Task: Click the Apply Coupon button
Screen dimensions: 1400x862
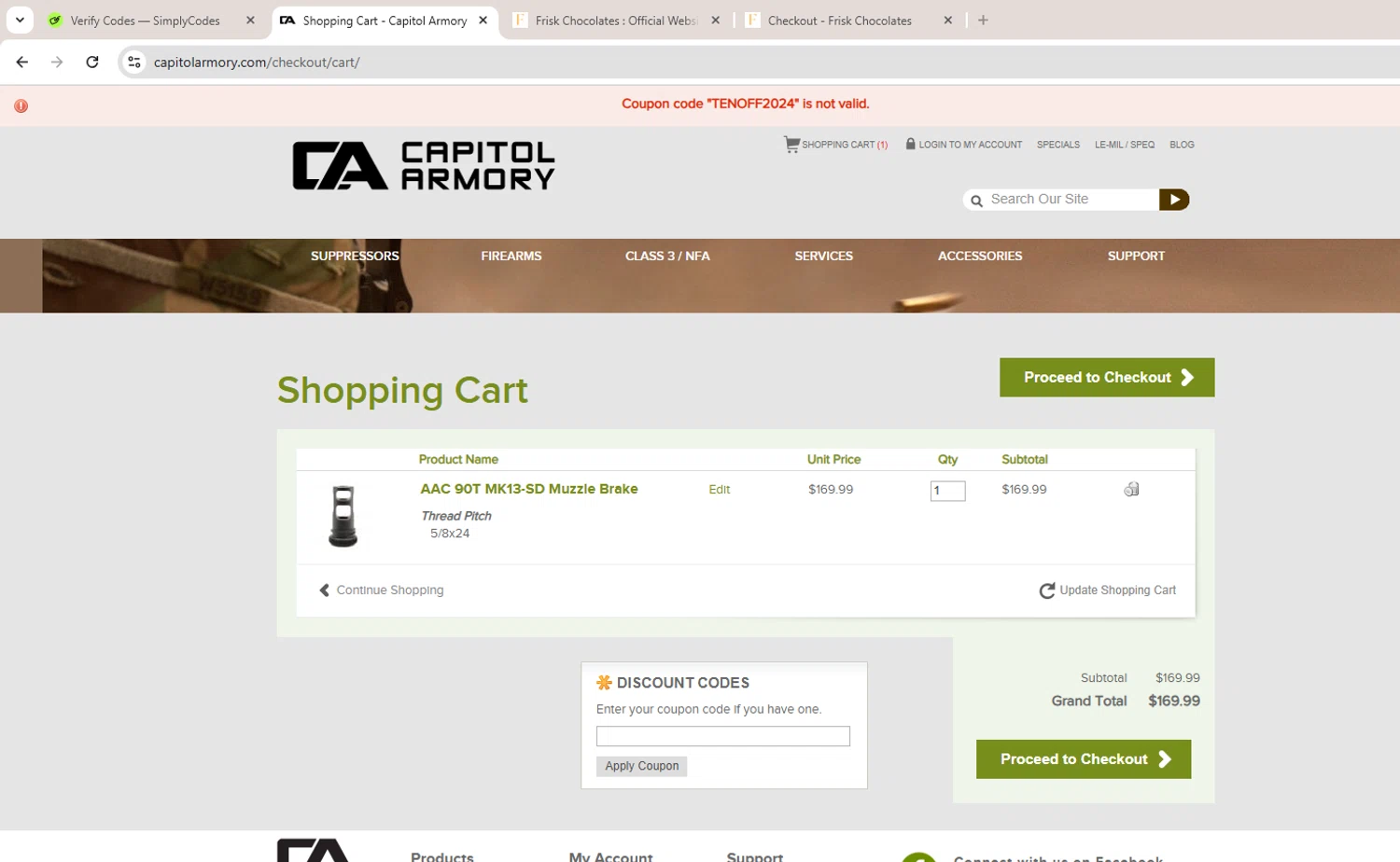Action: click(x=642, y=766)
